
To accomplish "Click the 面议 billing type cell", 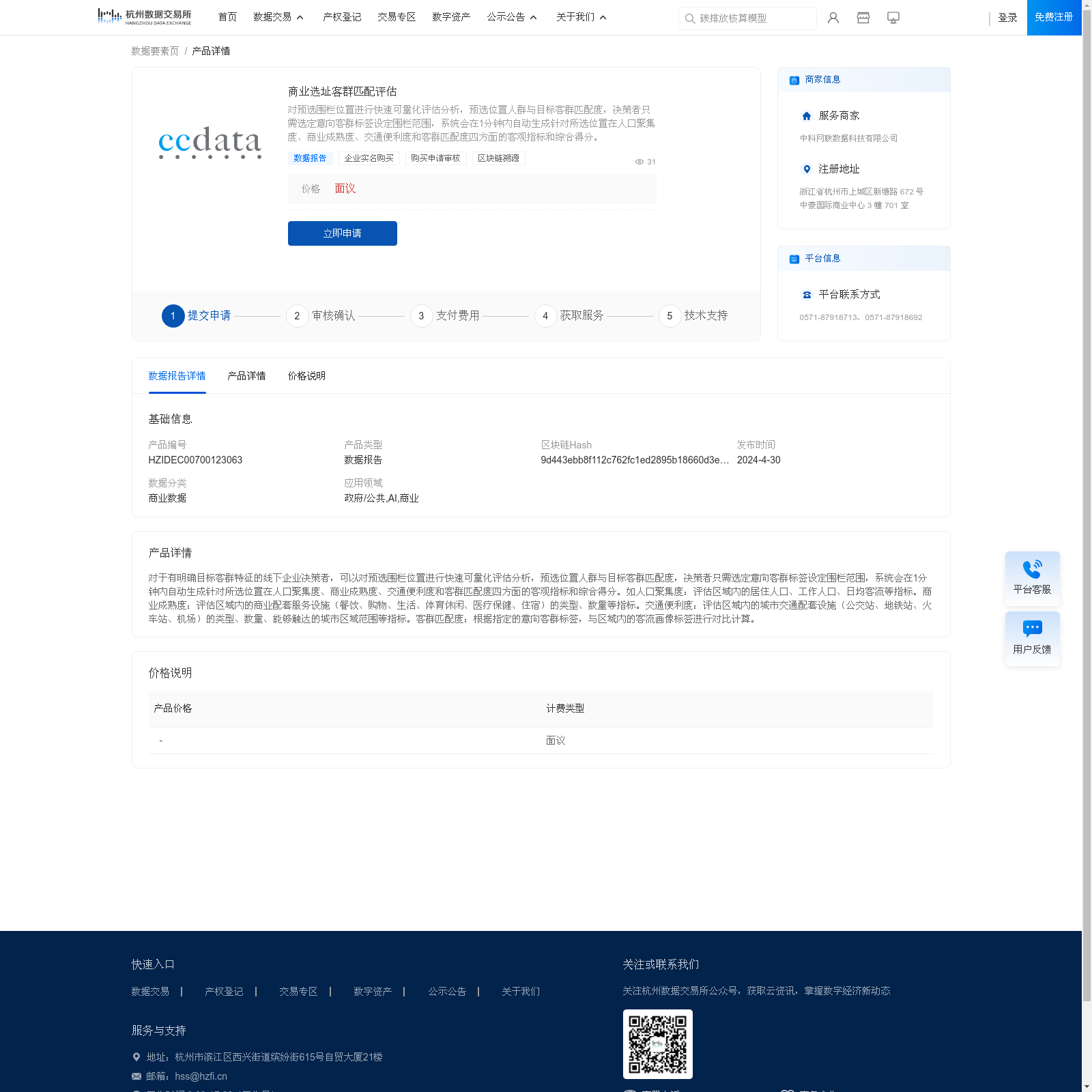I will click(556, 741).
